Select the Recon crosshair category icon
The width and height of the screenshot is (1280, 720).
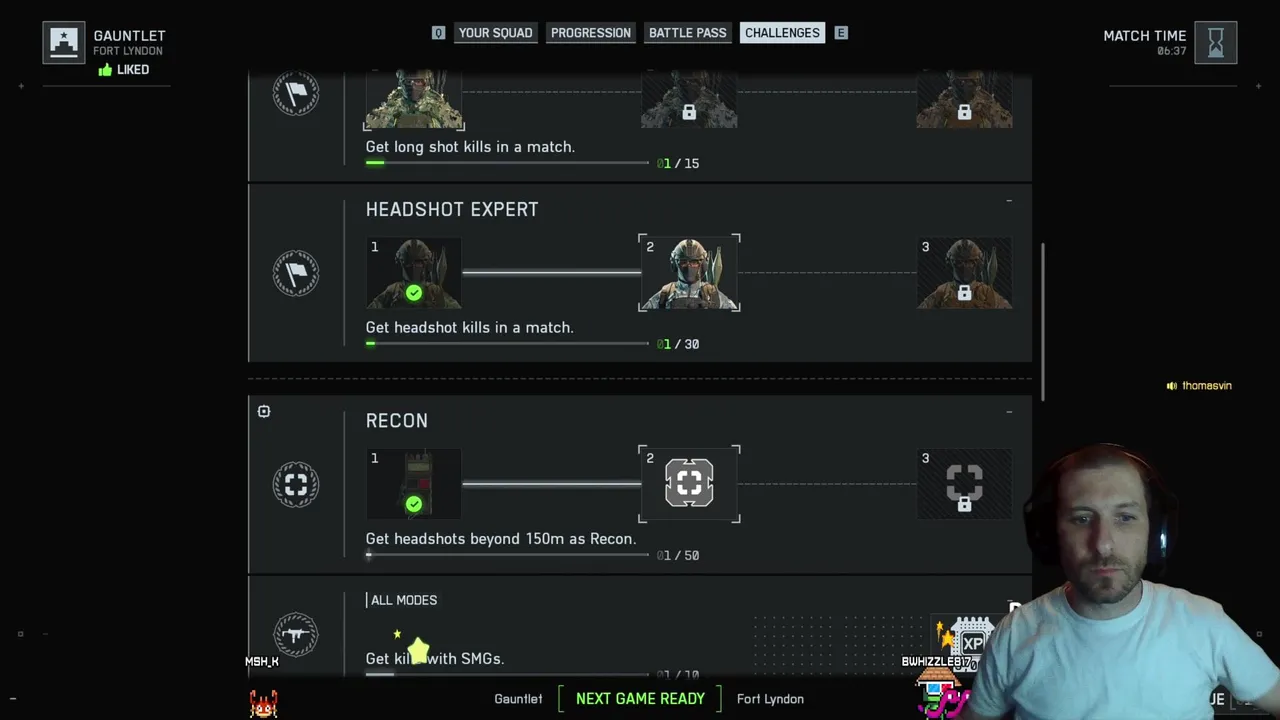click(x=296, y=484)
